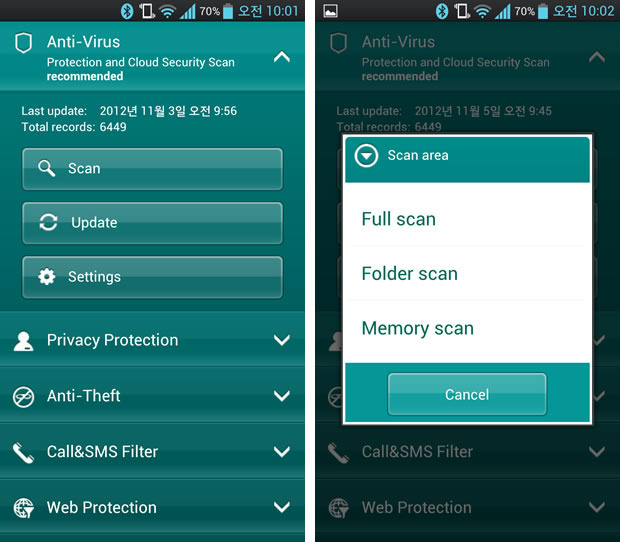Select Full scan option in dialog

click(467, 219)
